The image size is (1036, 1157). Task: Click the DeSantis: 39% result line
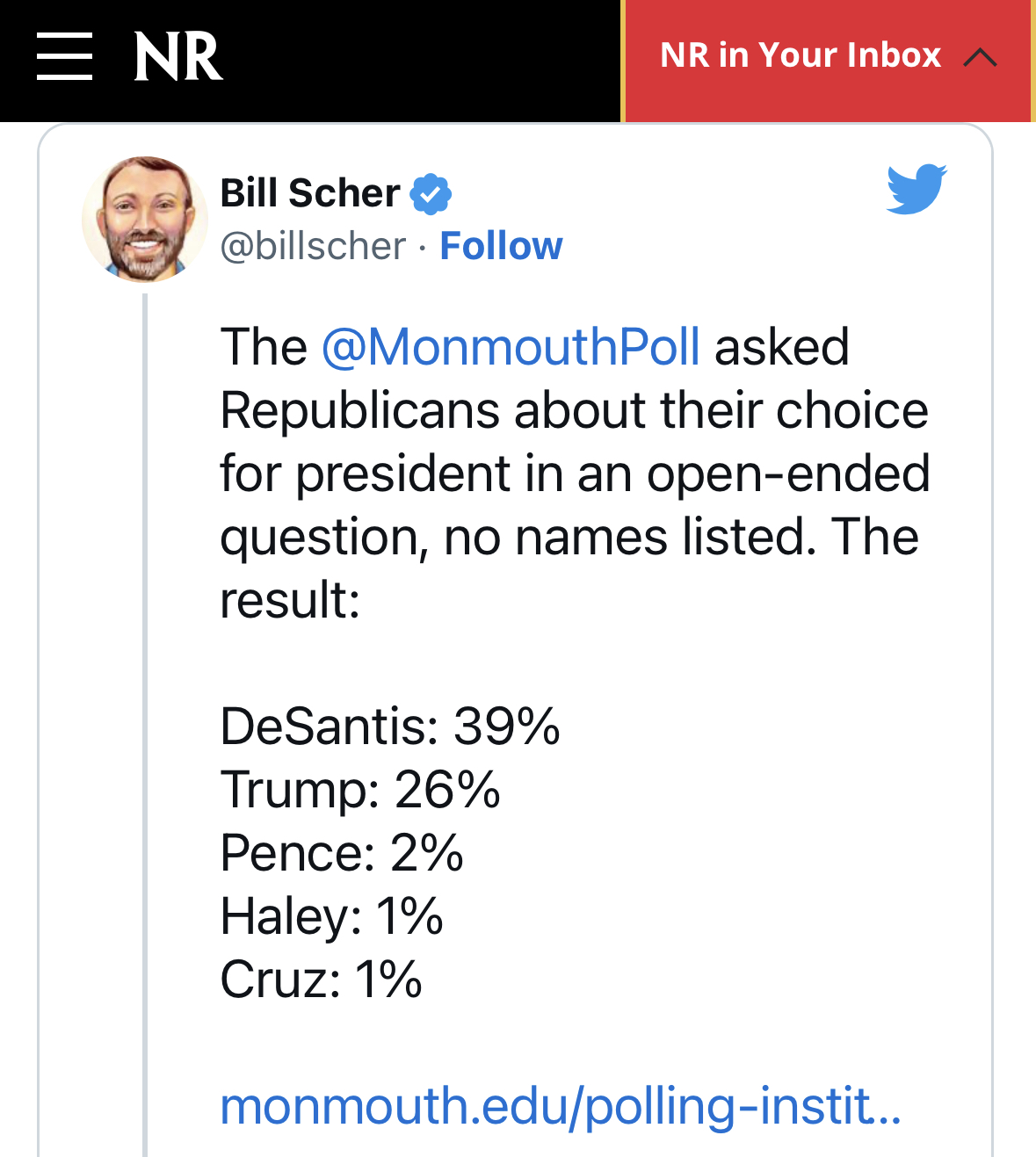tap(389, 727)
